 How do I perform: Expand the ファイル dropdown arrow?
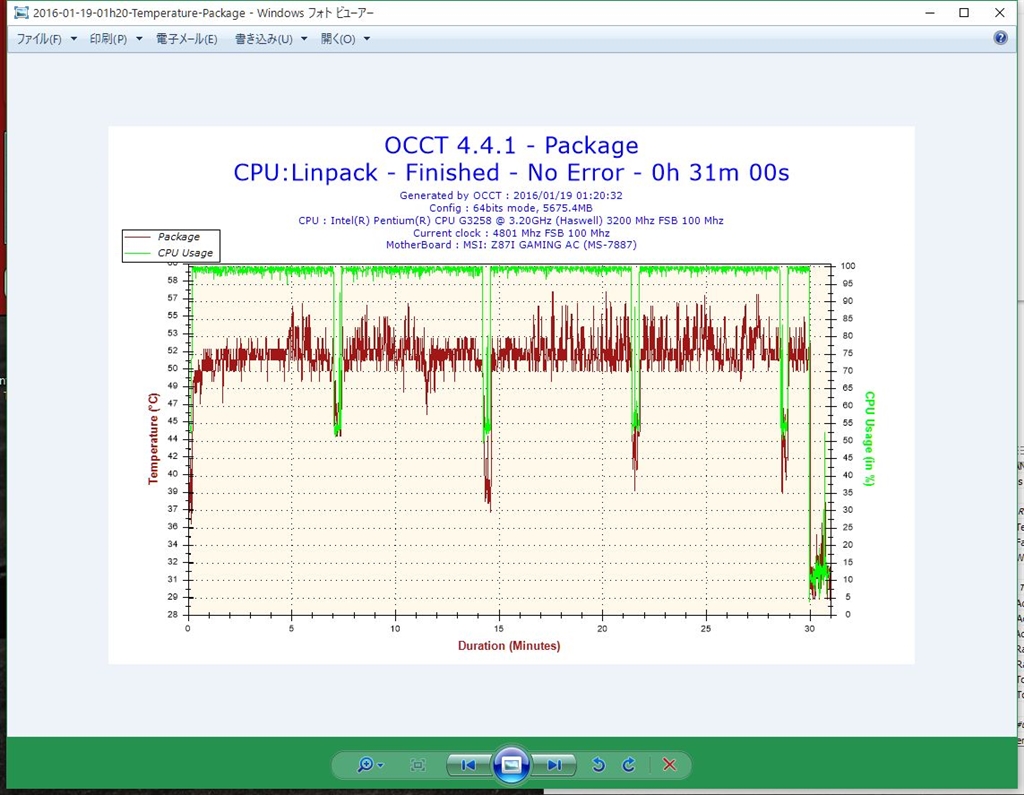point(74,39)
